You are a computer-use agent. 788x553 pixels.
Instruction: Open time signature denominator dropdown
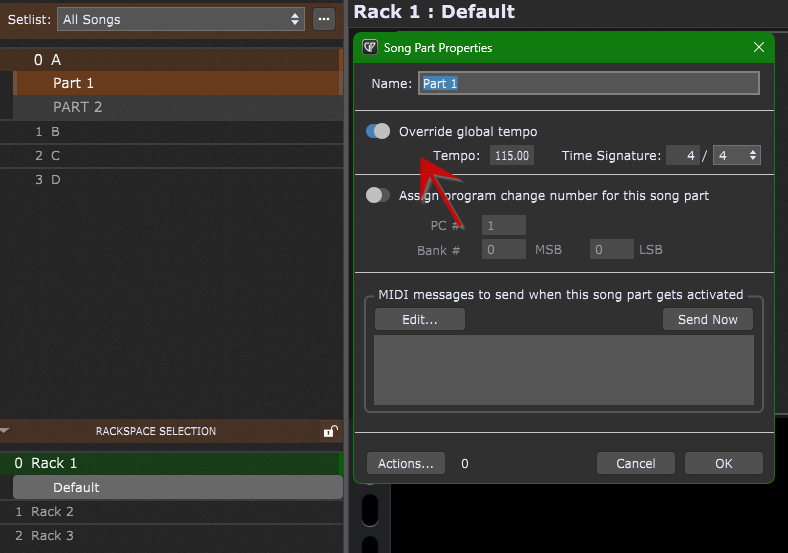[x=736, y=155]
